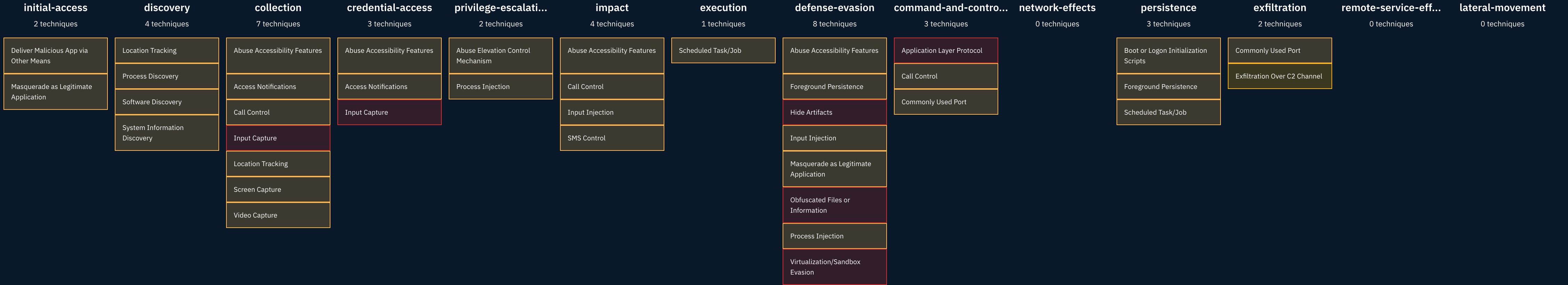
Task: Click SMS Control in impact column
Action: (612, 138)
